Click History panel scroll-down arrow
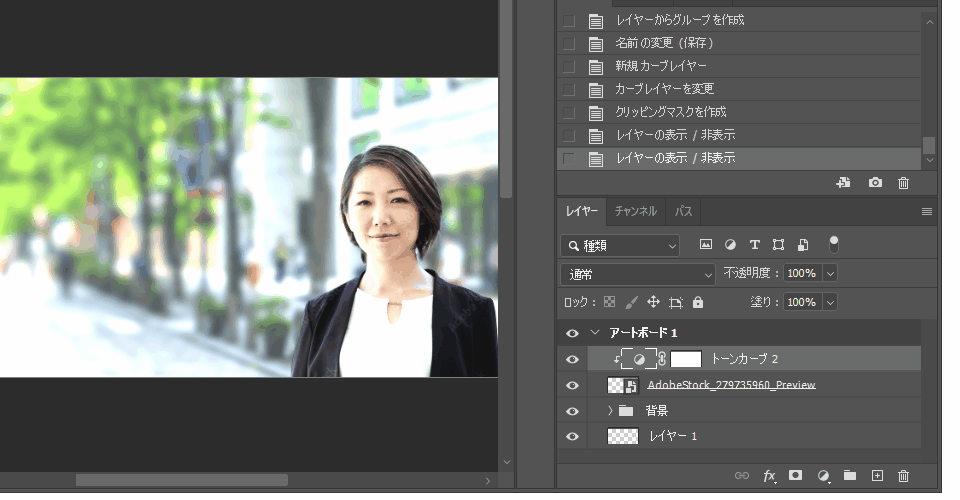Image resolution: width=960 pixels, height=500 pixels. point(929,160)
